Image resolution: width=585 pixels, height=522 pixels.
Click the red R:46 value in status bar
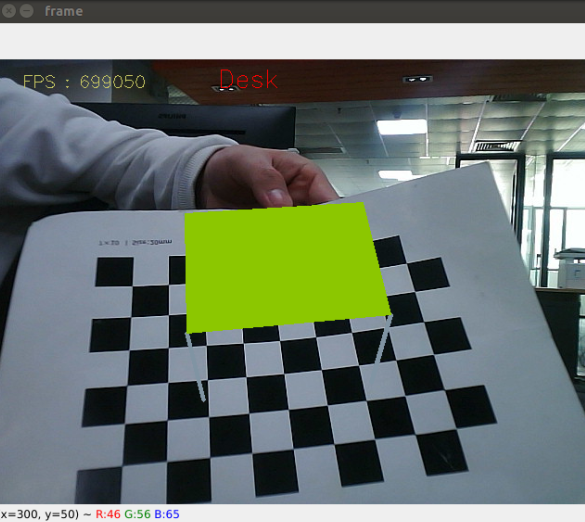point(108,514)
